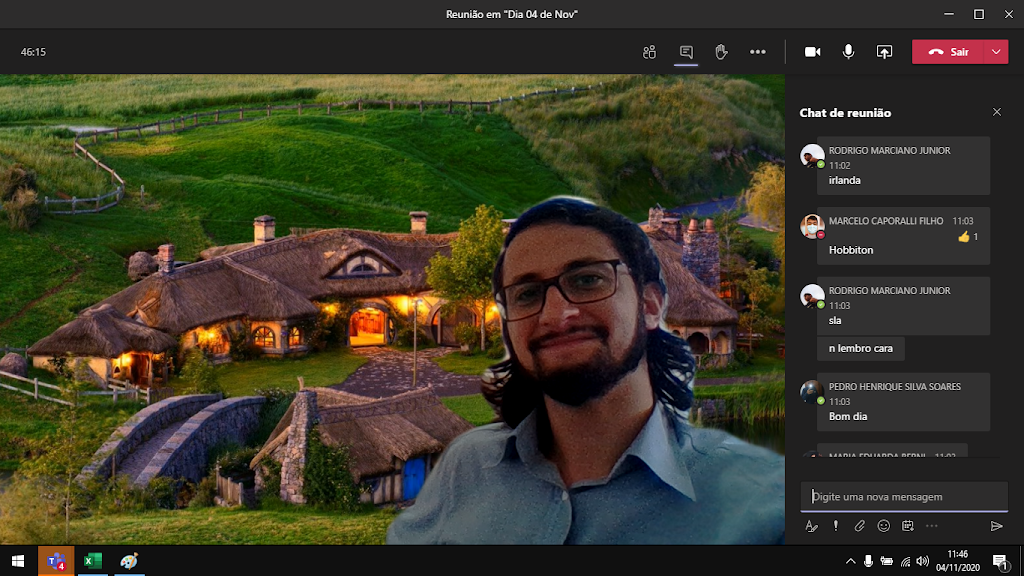Show meeting participants panel

pos(649,52)
